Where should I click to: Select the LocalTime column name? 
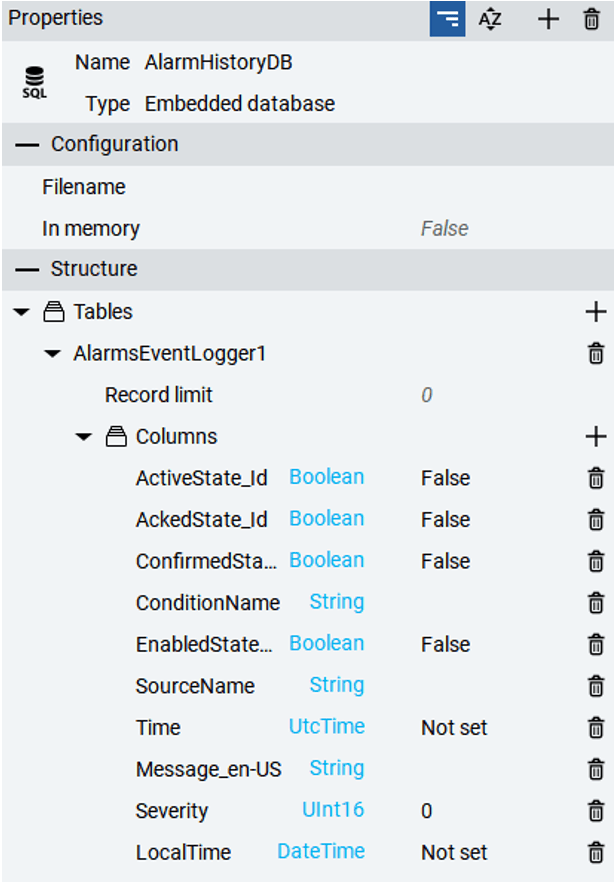184,853
